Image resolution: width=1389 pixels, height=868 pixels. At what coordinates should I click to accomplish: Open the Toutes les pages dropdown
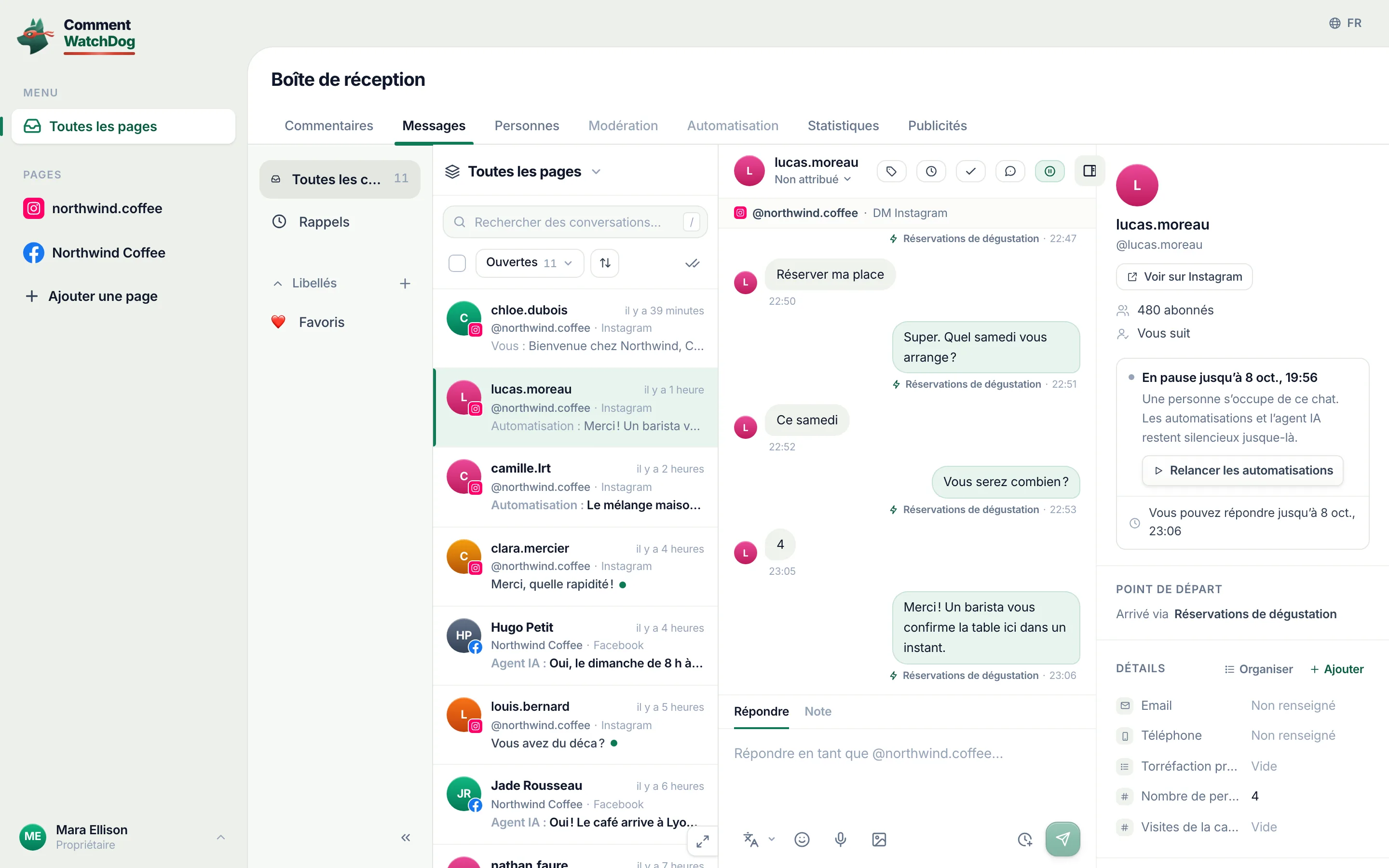point(523,172)
